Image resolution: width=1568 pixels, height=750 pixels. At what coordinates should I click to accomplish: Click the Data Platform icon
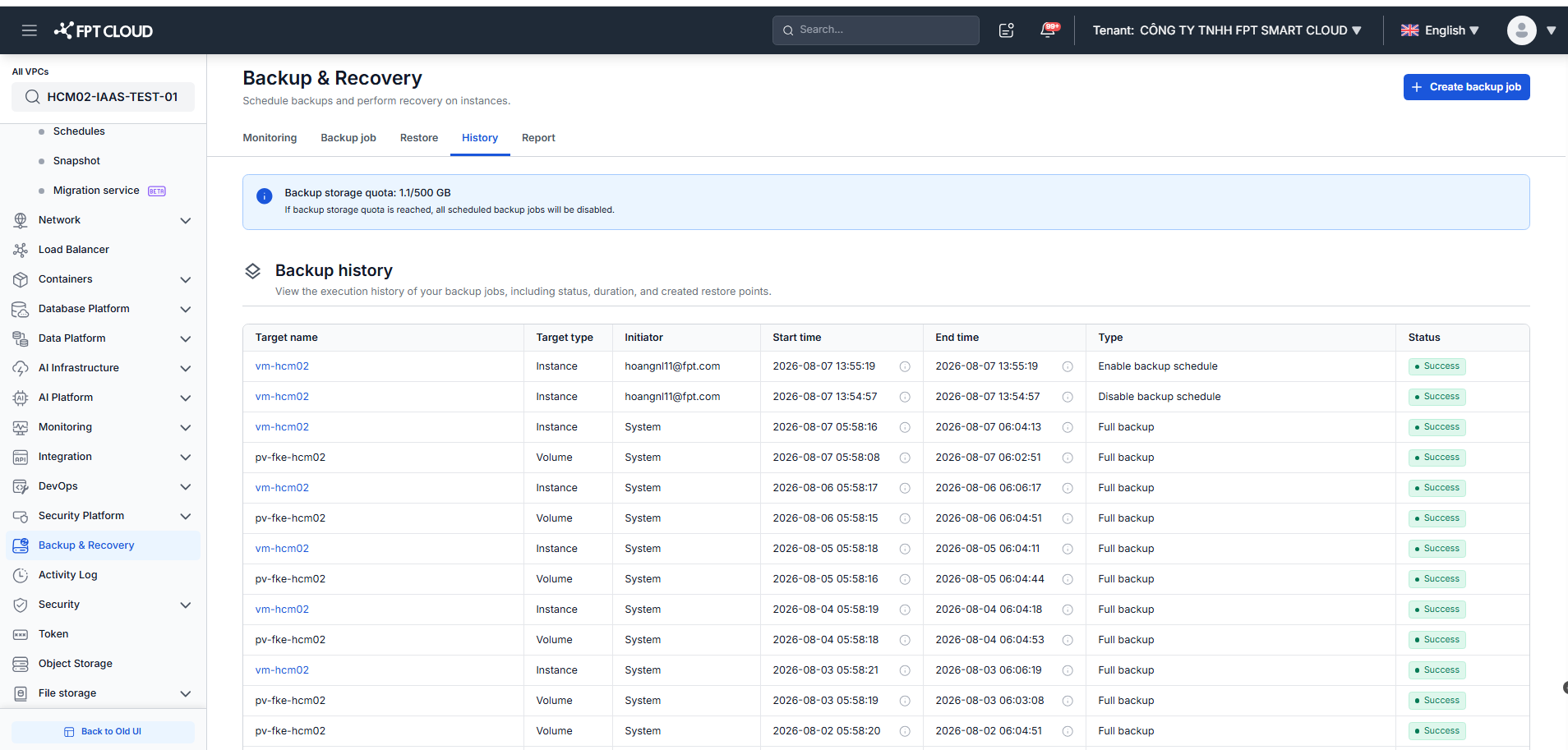(21, 338)
